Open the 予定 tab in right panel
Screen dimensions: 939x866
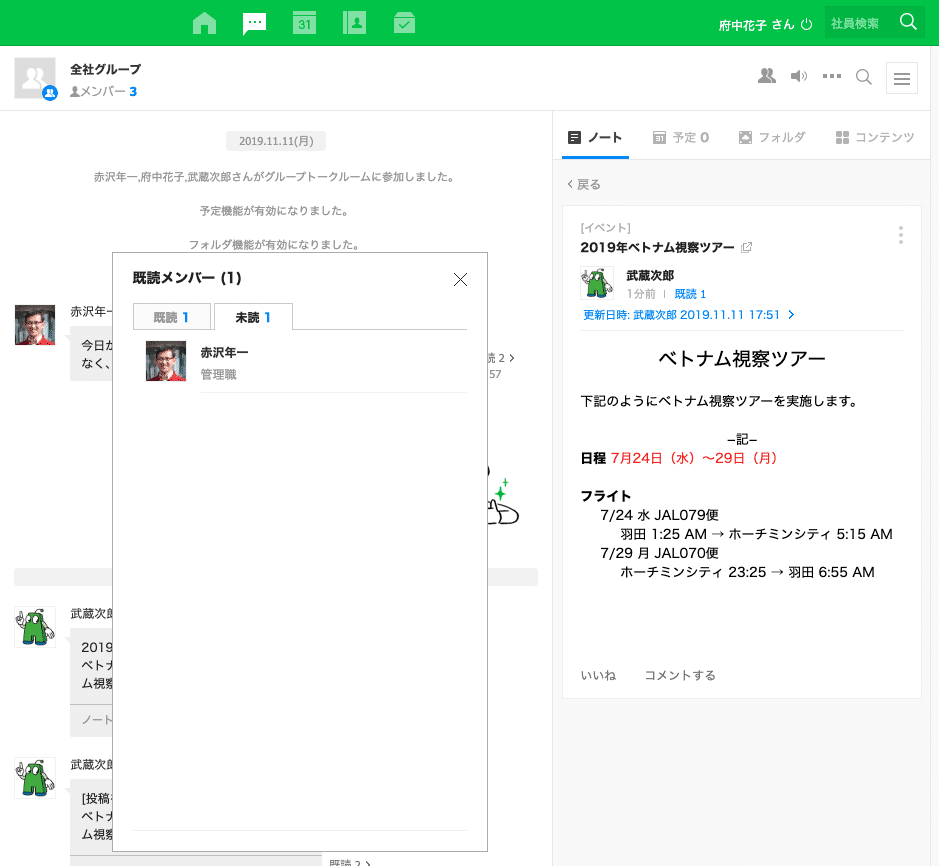(x=680, y=137)
